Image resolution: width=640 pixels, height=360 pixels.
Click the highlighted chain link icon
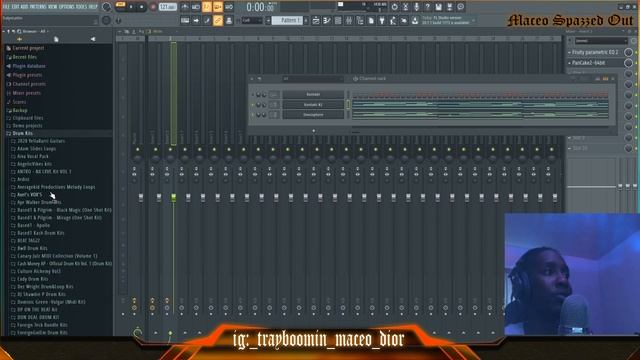218,20
